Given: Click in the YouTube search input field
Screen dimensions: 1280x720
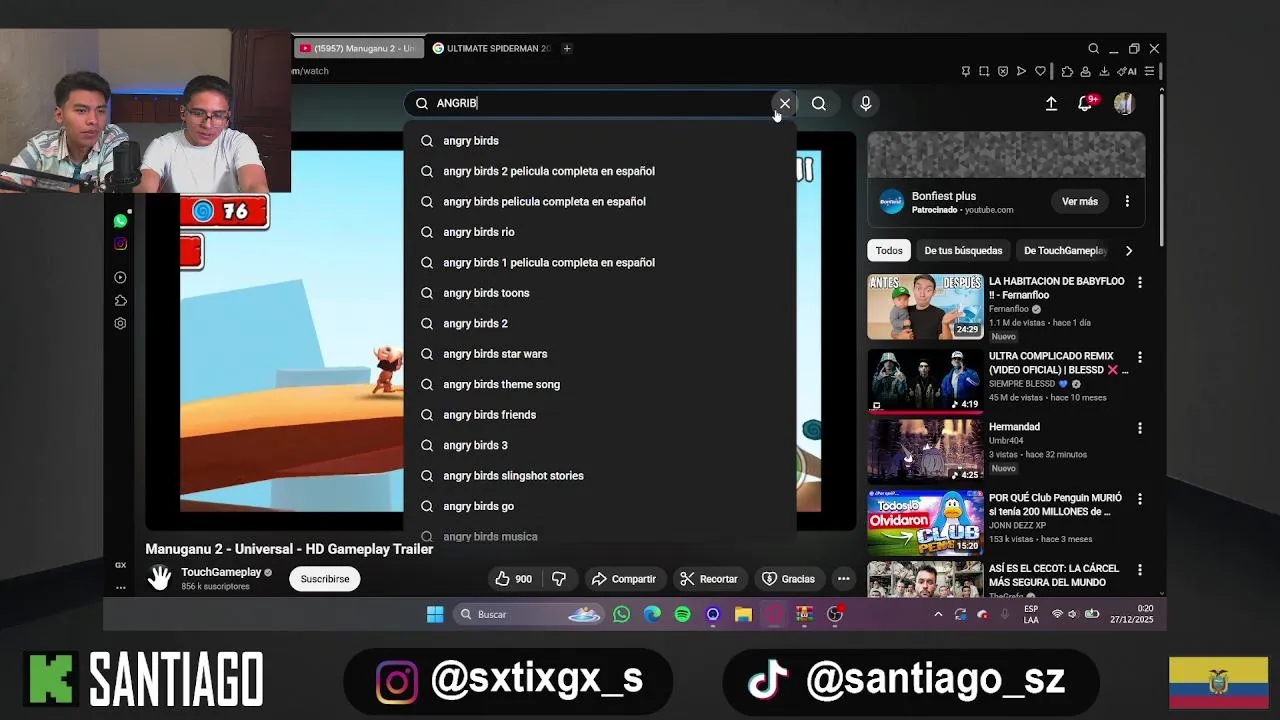Looking at the screenshot, I should [600, 103].
